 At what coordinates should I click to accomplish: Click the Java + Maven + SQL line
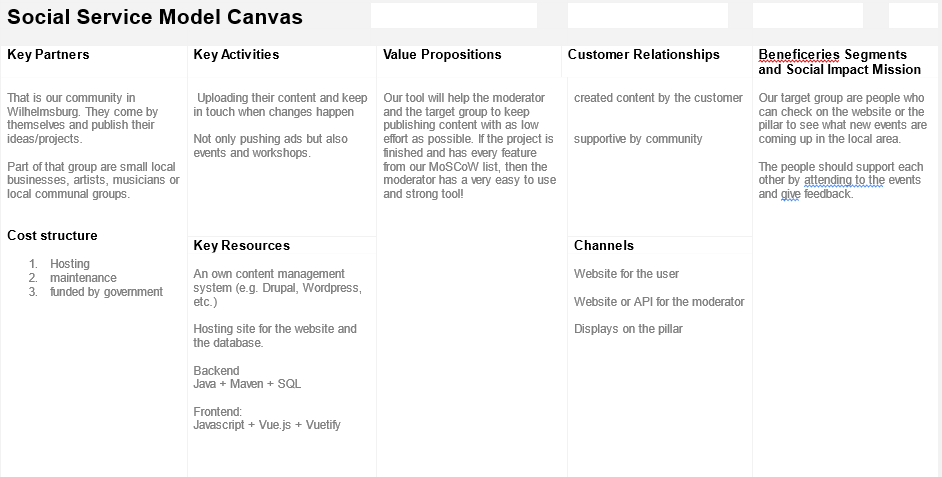(247, 384)
